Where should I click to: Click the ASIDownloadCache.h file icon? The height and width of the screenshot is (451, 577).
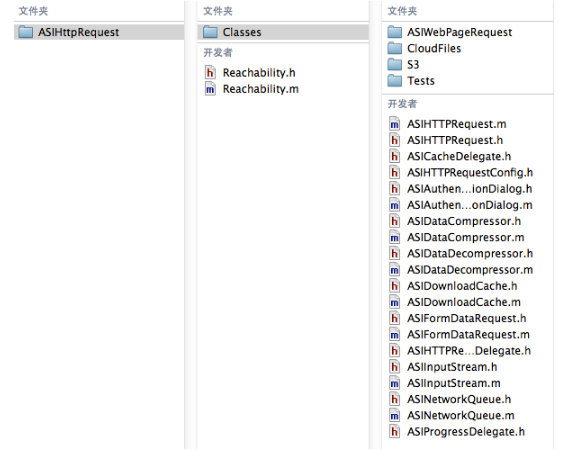tap(394, 286)
